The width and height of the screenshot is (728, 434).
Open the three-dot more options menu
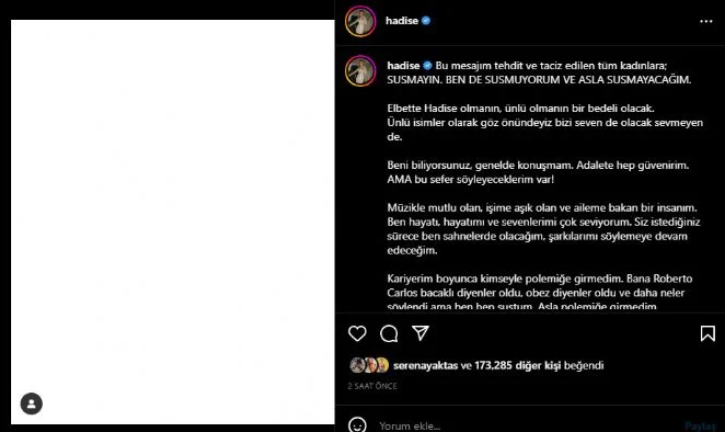706,21
